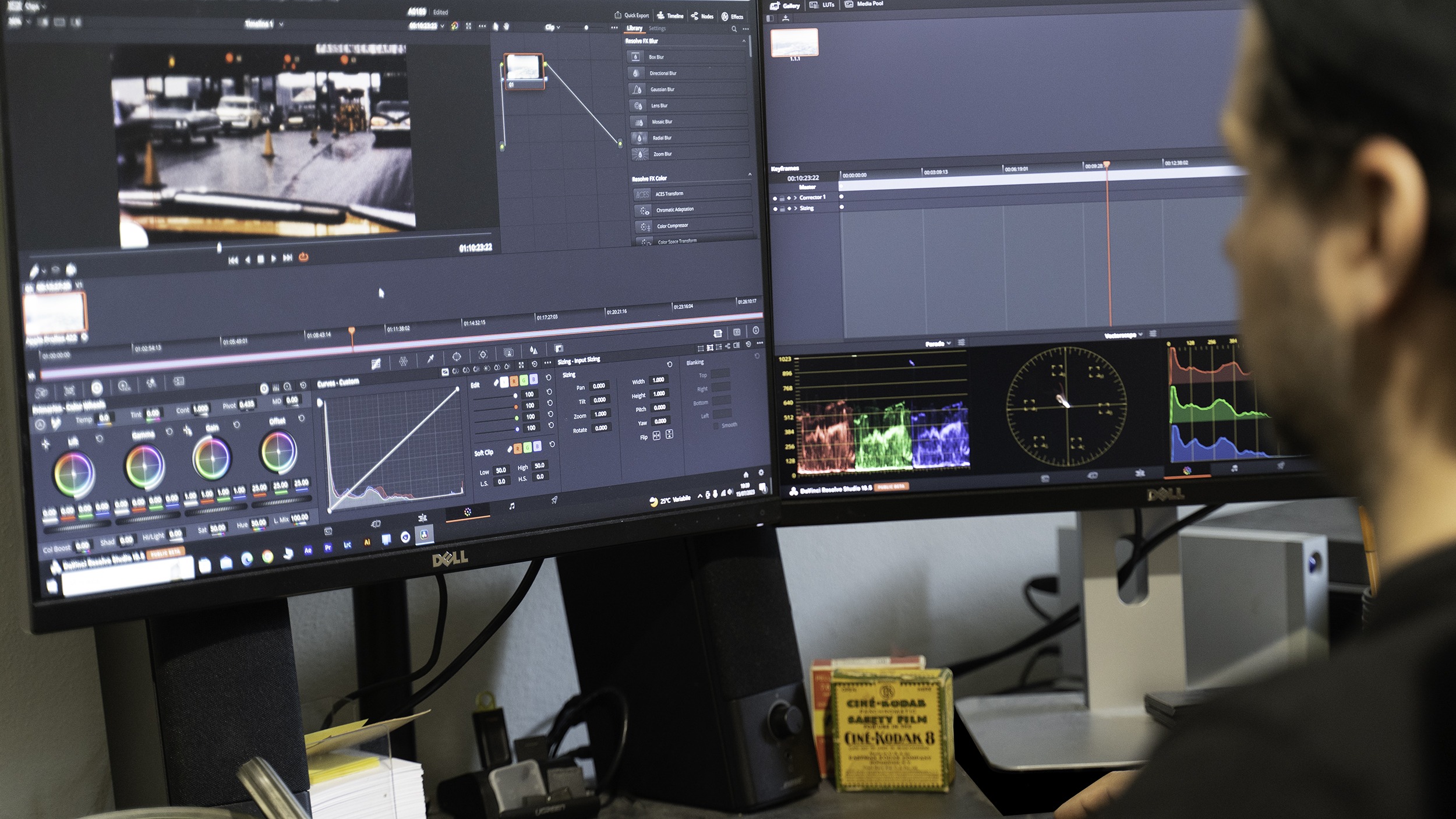The image size is (1456, 819).
Task: Open the effects library search icon
Action: [734, 29]
